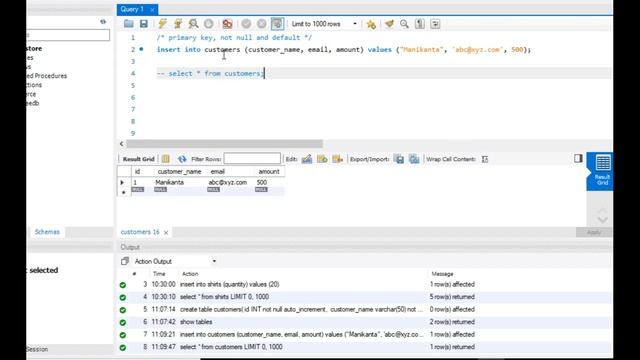The width and height of the screenshot is (640, 360).
Task: Execute the statement under the cursor icon
Action: pyautogui.click(x=178, y=24)
